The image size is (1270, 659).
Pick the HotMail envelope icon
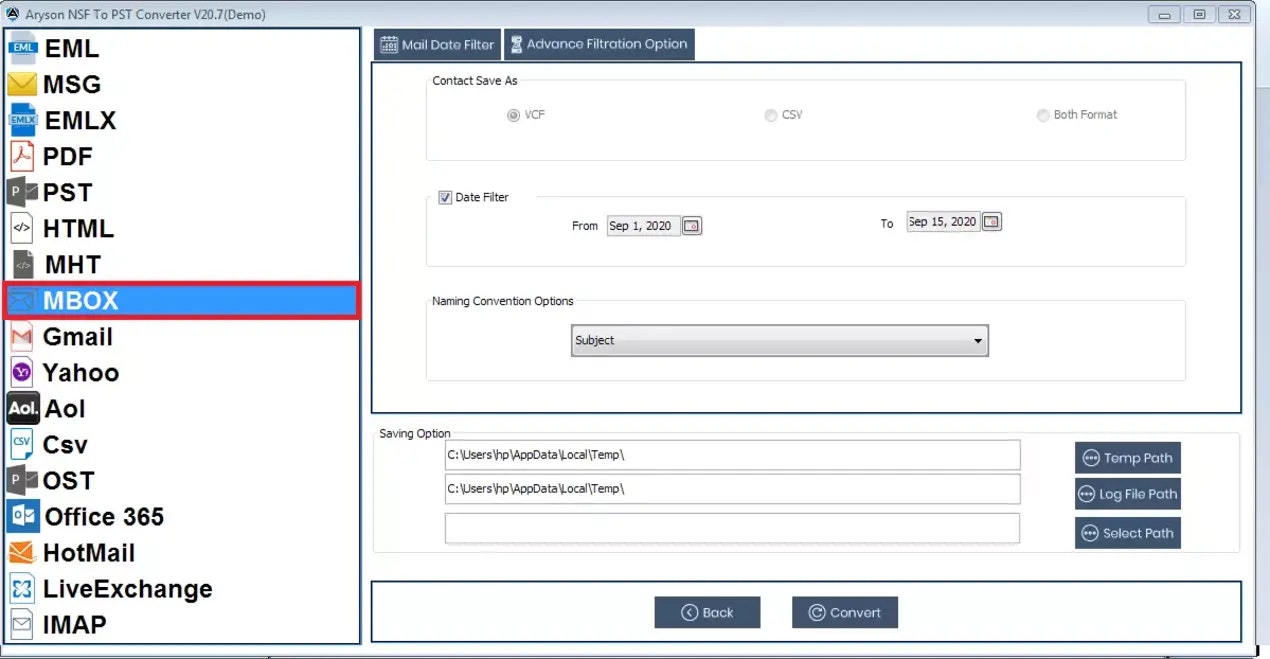pyautogui.click(x=22, y=552)
